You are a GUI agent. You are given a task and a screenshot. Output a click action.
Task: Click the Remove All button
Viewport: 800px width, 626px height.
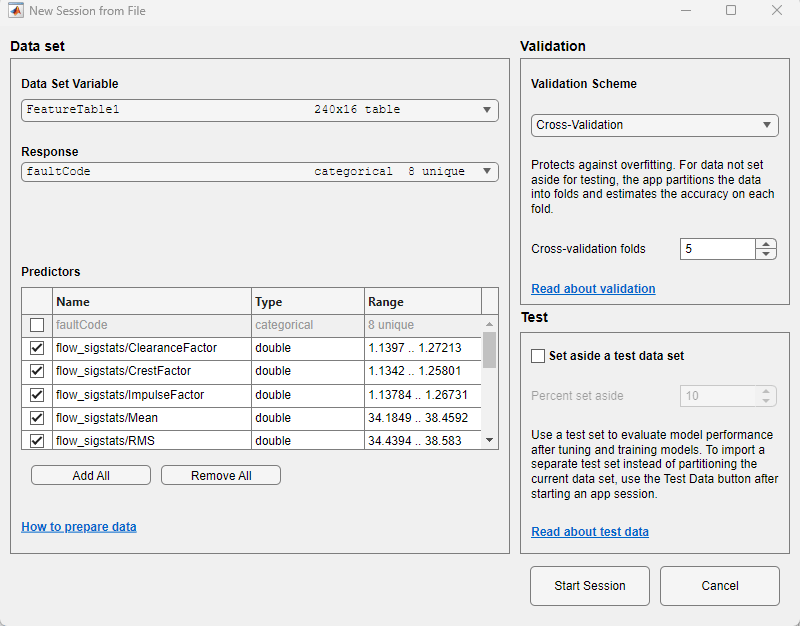[221, 475]
